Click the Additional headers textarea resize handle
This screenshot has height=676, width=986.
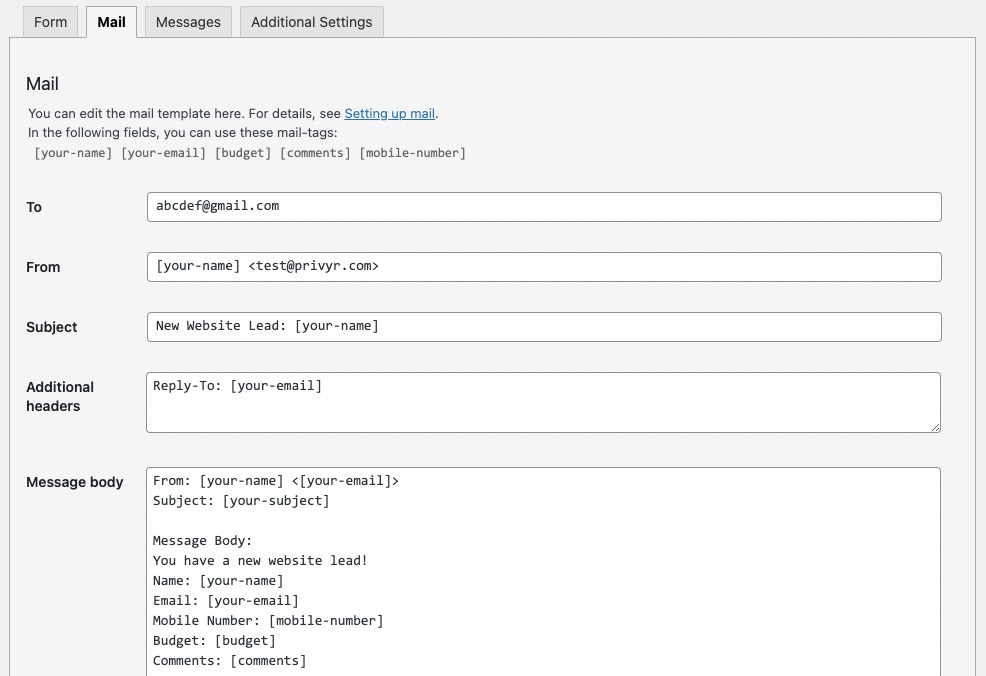coord(935,427)
